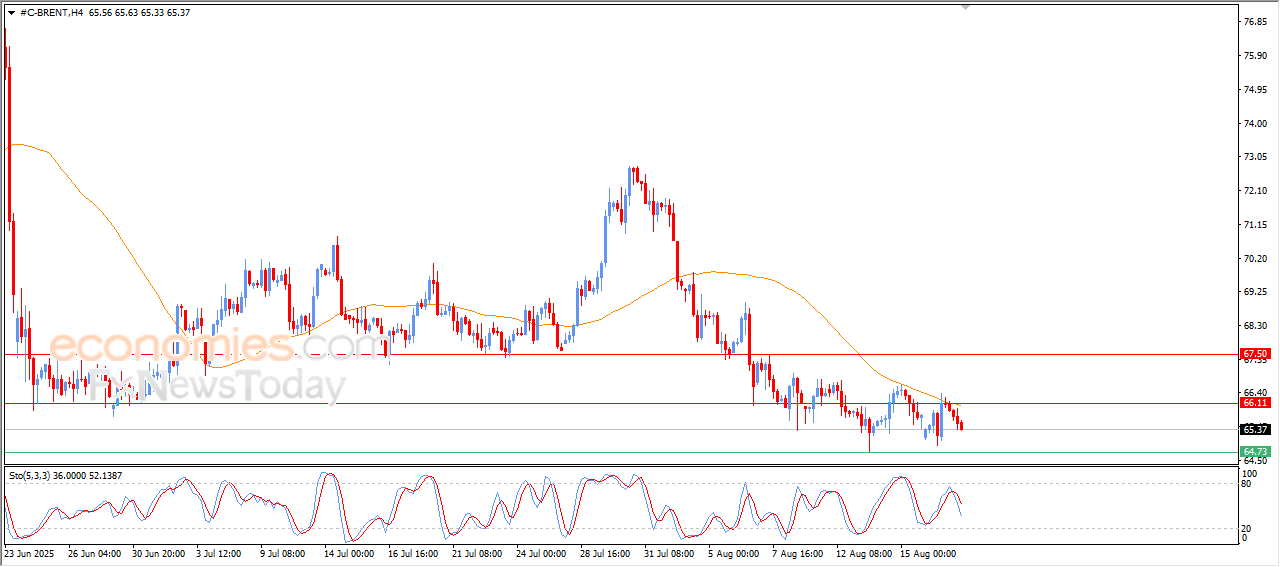The image size is (1280, 567).
Task: Click the 9 Jul 08:00 time label
Action: point(285,552)
